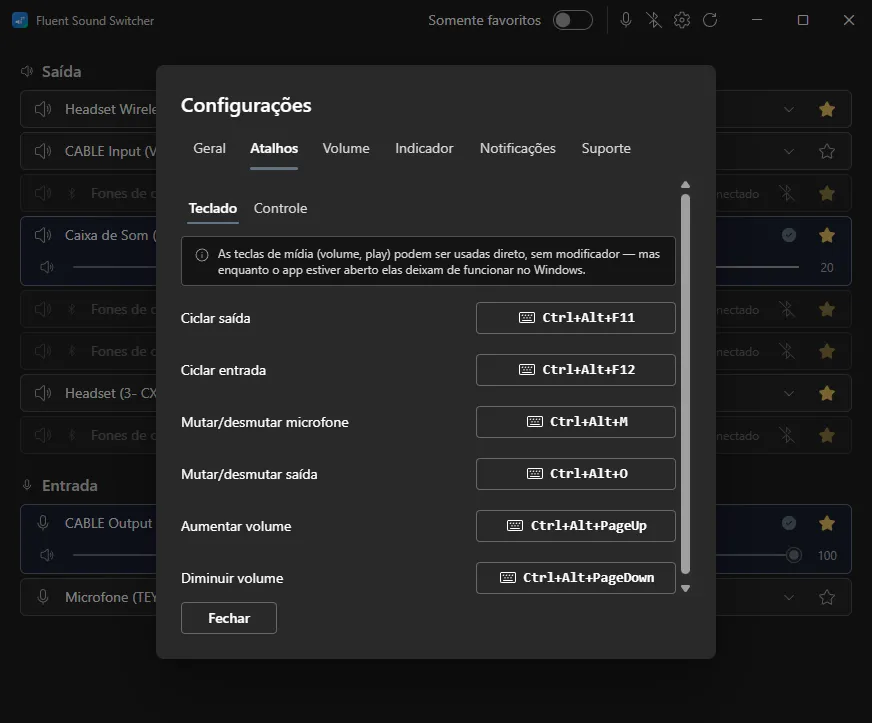Click the Bluetooth-off icon on last Fones de row
Viewport: 872px width, 723px height.
(786, 435)
